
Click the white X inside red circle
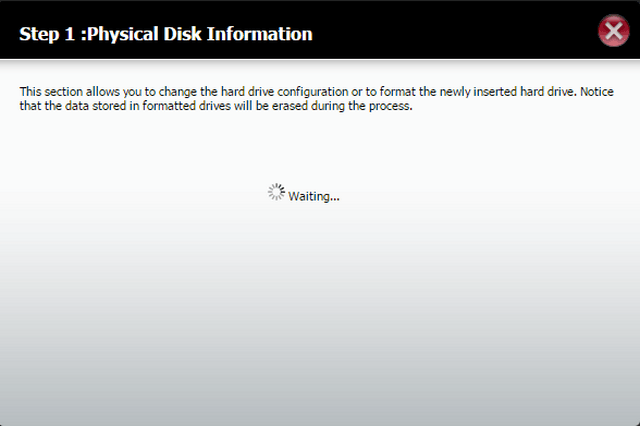(x=613, y=31)
